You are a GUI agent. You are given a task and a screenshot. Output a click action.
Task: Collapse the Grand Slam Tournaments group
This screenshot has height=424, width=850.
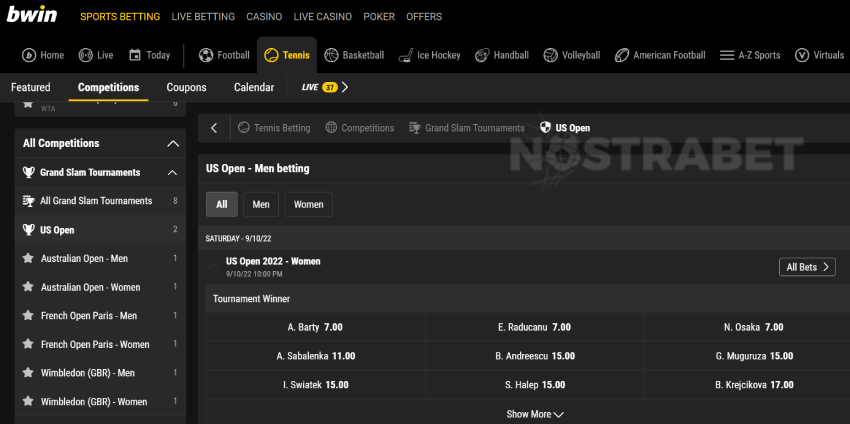172,172
